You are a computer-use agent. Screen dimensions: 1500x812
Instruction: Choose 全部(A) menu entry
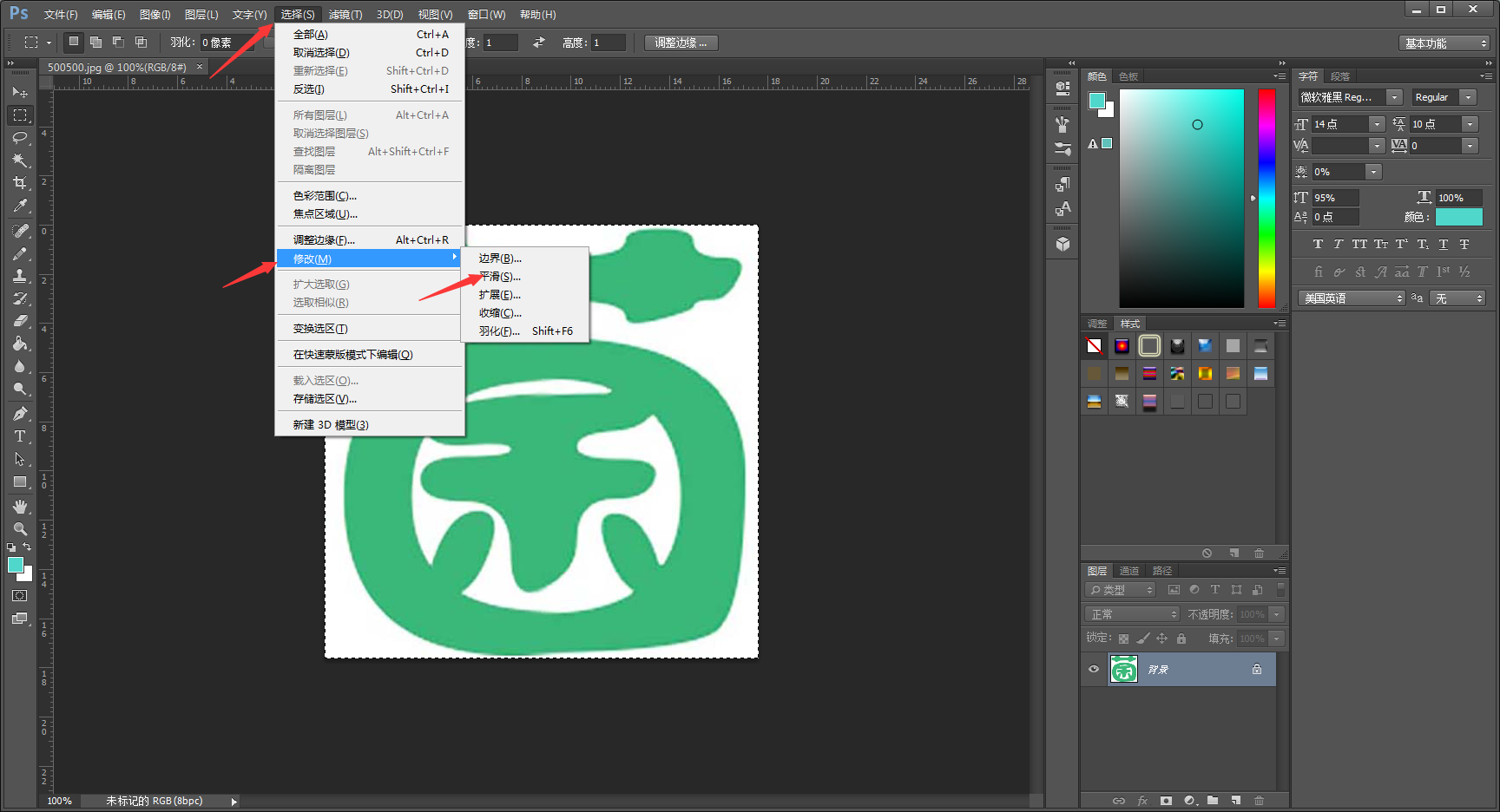371,35
